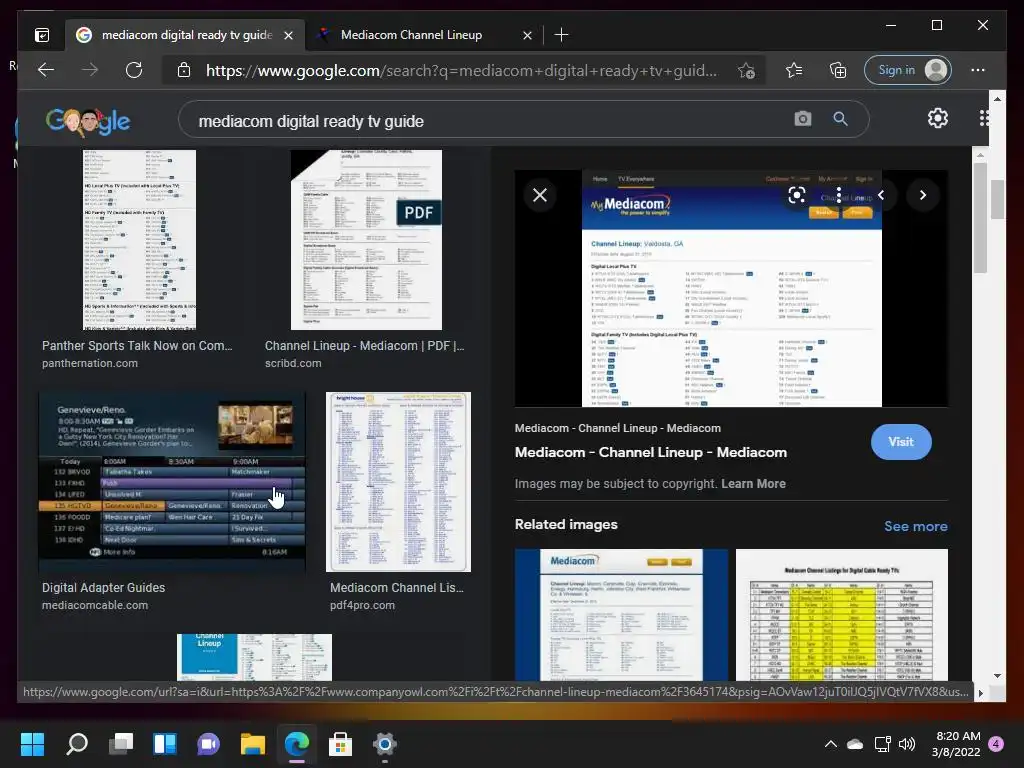This screenshot has width=1024, height=768.
Task: Click the Google search magnifier button
Action: pos(840,119)
